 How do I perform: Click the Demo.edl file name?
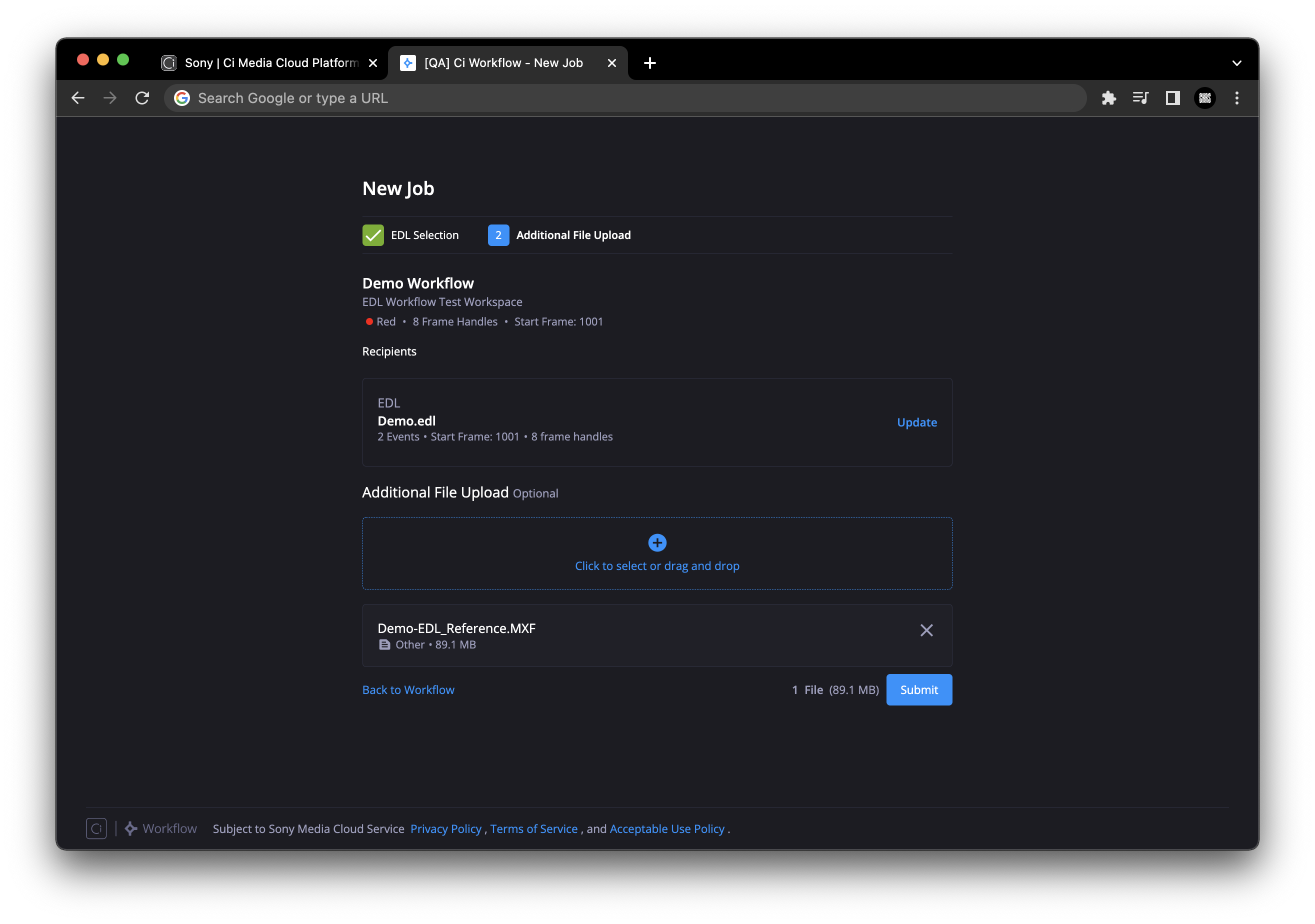pos(406,420)
